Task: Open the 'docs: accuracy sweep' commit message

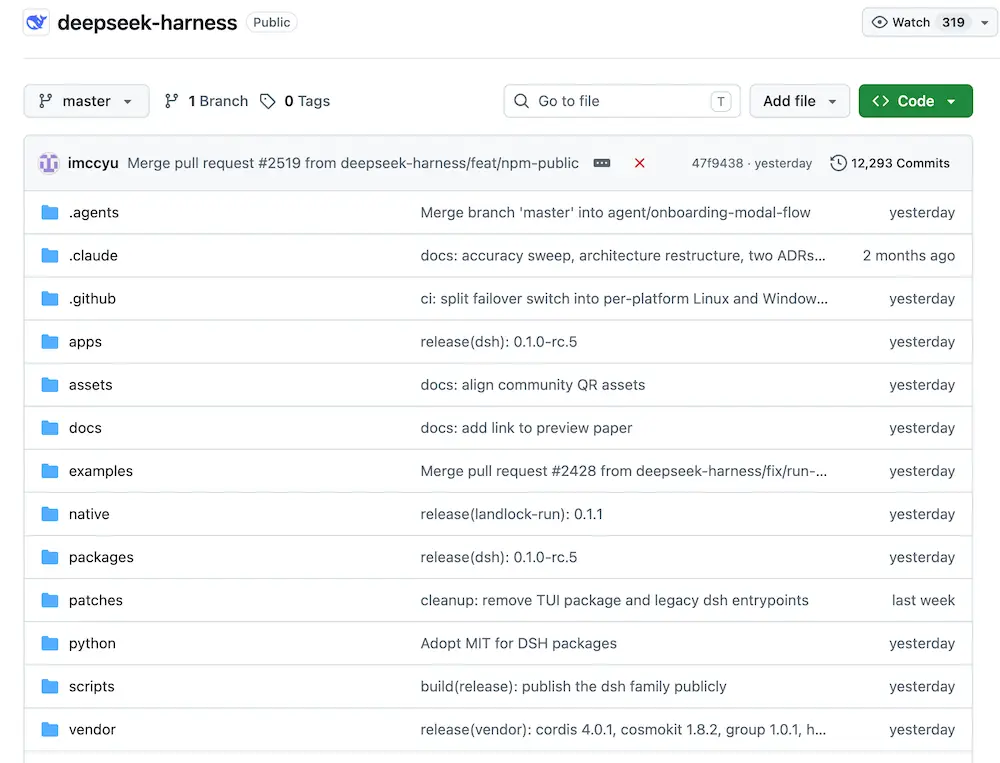Action: 623,256
